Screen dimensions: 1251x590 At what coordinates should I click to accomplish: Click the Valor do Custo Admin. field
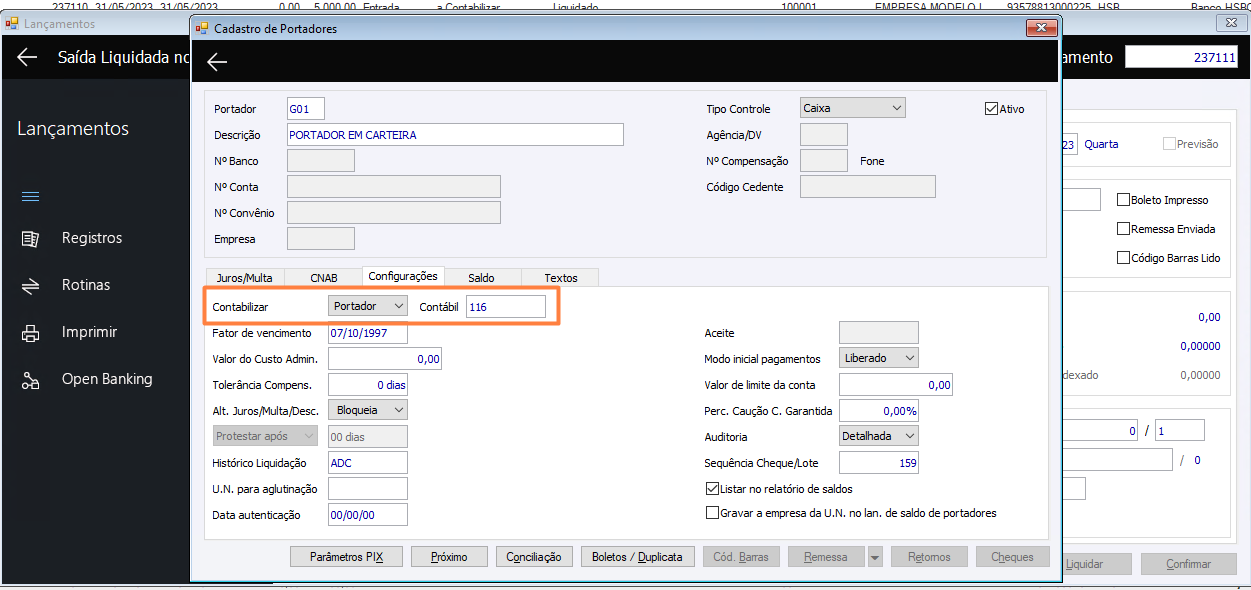tap(384, 358)
